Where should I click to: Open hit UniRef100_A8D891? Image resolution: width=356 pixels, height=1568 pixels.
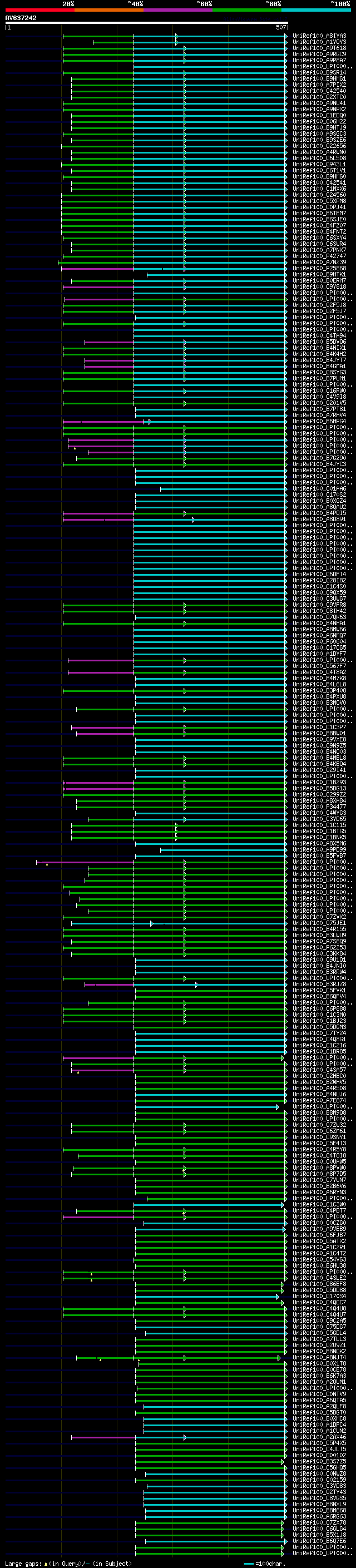pos(319,519)
